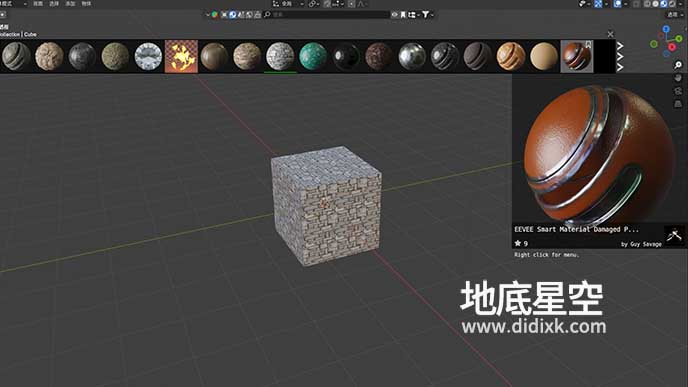The height and width of the screenshot is (387, 688).
Task: Open the 添加 menu
Action: coord(71,4)
